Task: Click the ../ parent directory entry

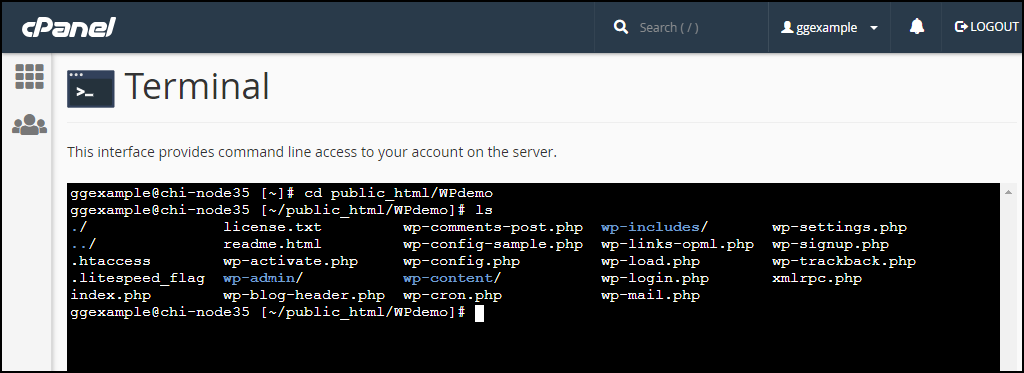Action: 84,244
